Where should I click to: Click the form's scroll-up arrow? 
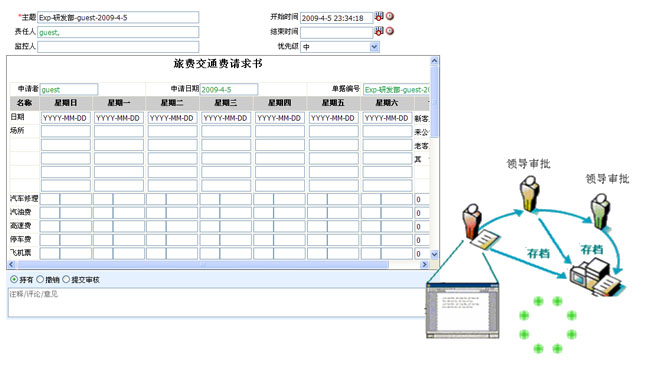(434, 61)
